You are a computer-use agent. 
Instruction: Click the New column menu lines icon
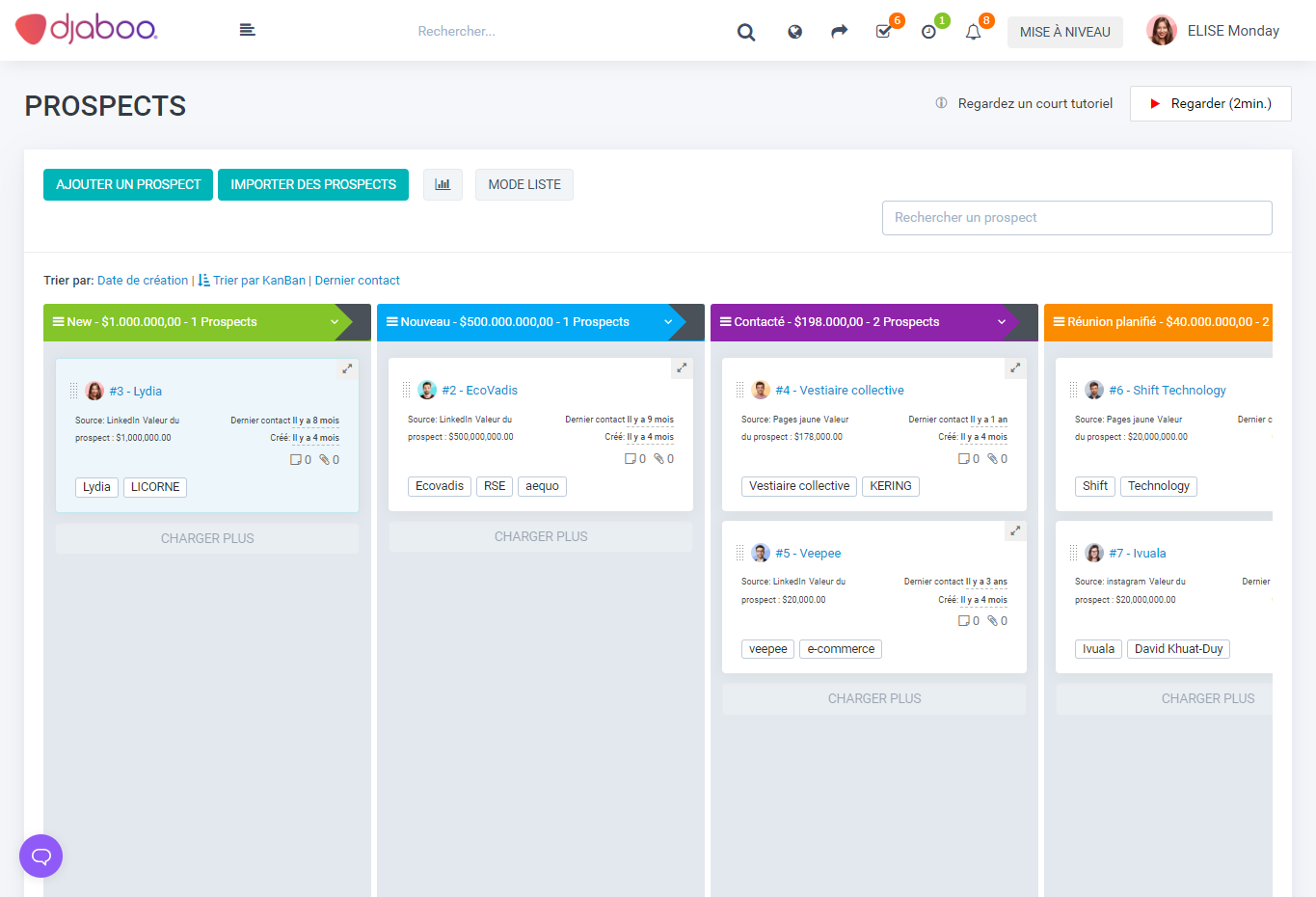tap(58, 322)
